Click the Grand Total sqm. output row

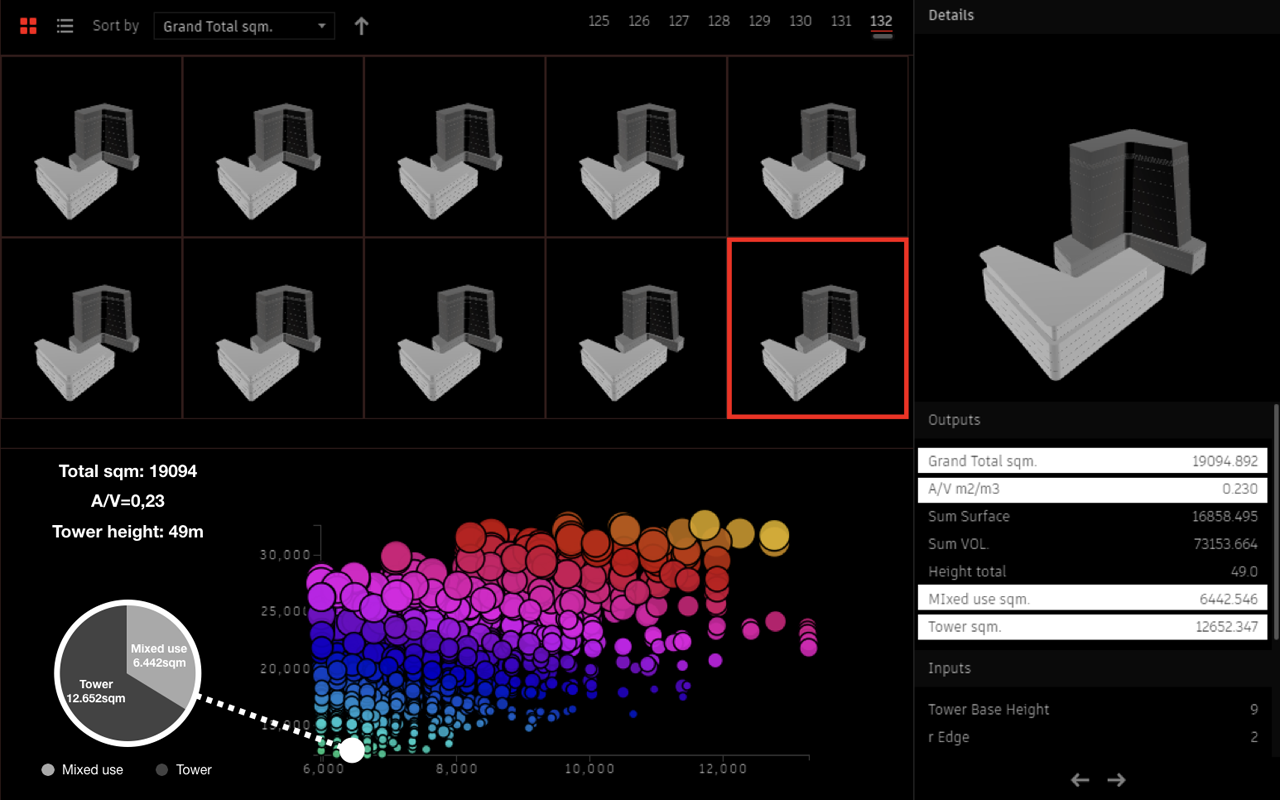(1092, 461)
